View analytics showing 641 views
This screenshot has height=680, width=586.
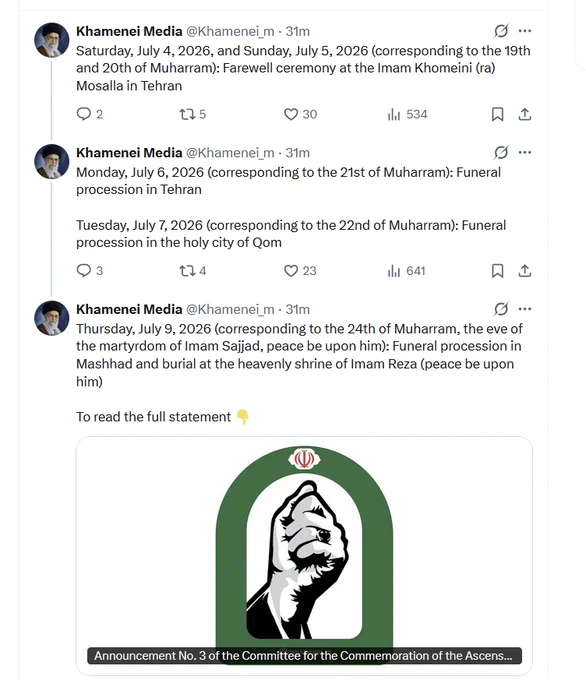tap(406, 271)
